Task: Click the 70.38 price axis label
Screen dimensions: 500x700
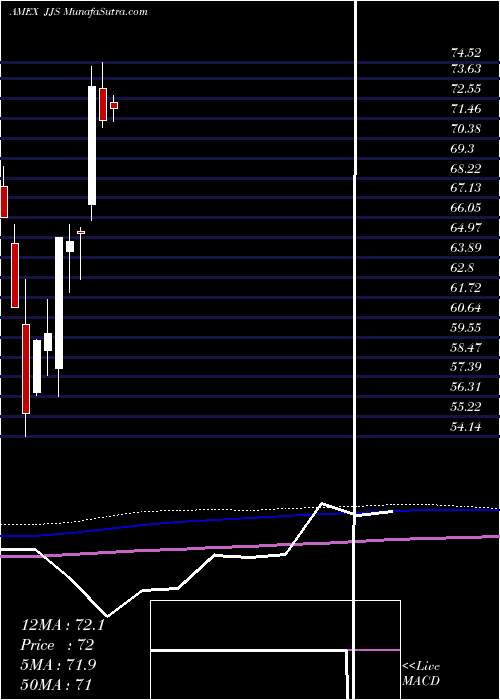Action: pyautogui.click(x=466, y=129)
